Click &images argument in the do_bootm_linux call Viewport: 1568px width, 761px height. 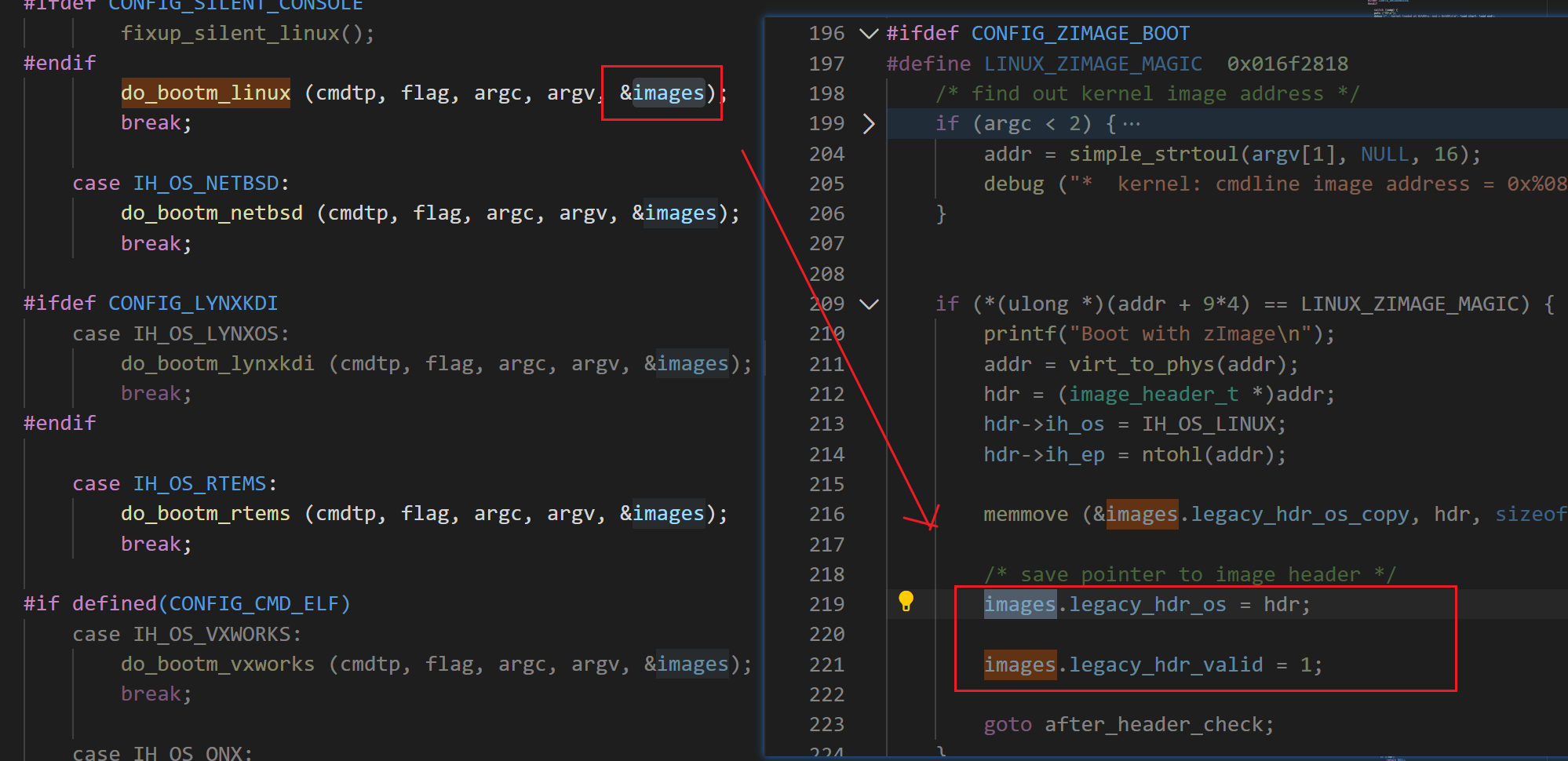pos(662,93)
